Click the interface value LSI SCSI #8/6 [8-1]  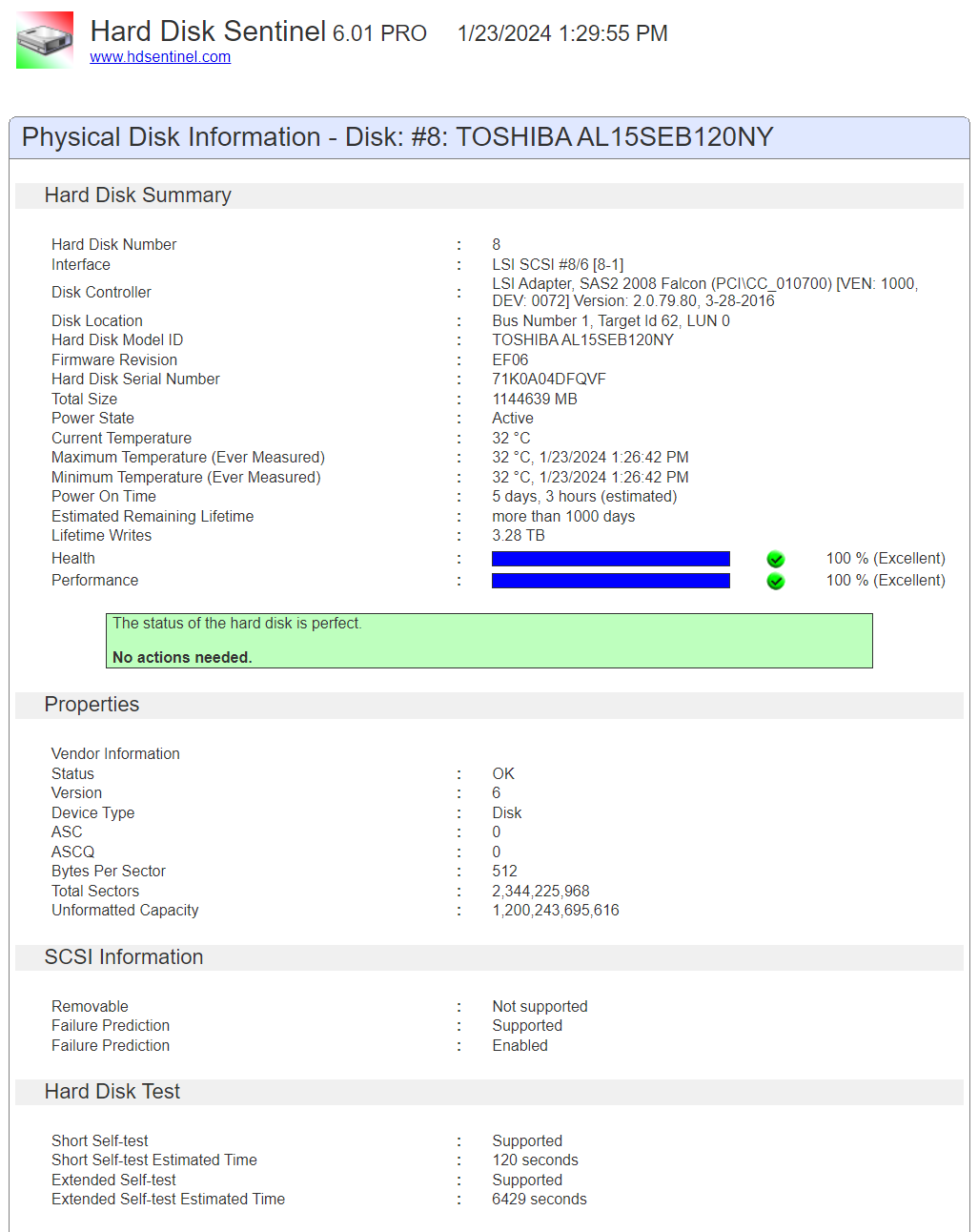click(x=558, y=265)
